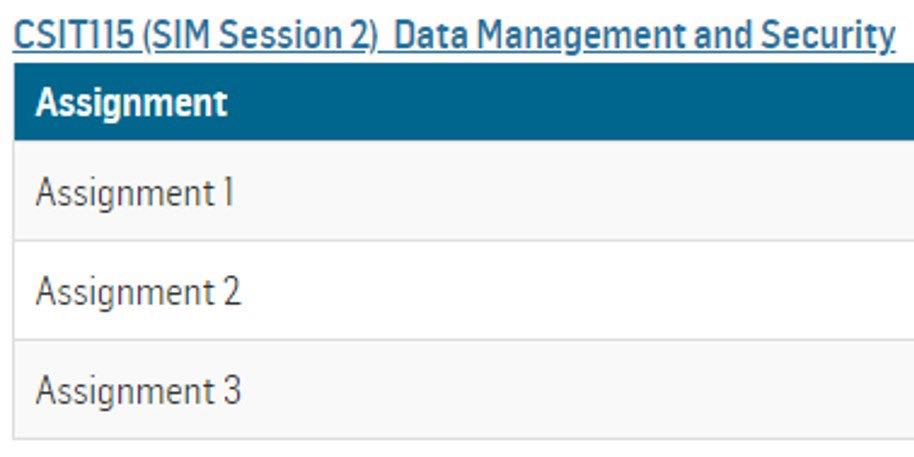Click empty area of blue table header
Screen dimensions: 914x457
point(571,102)
